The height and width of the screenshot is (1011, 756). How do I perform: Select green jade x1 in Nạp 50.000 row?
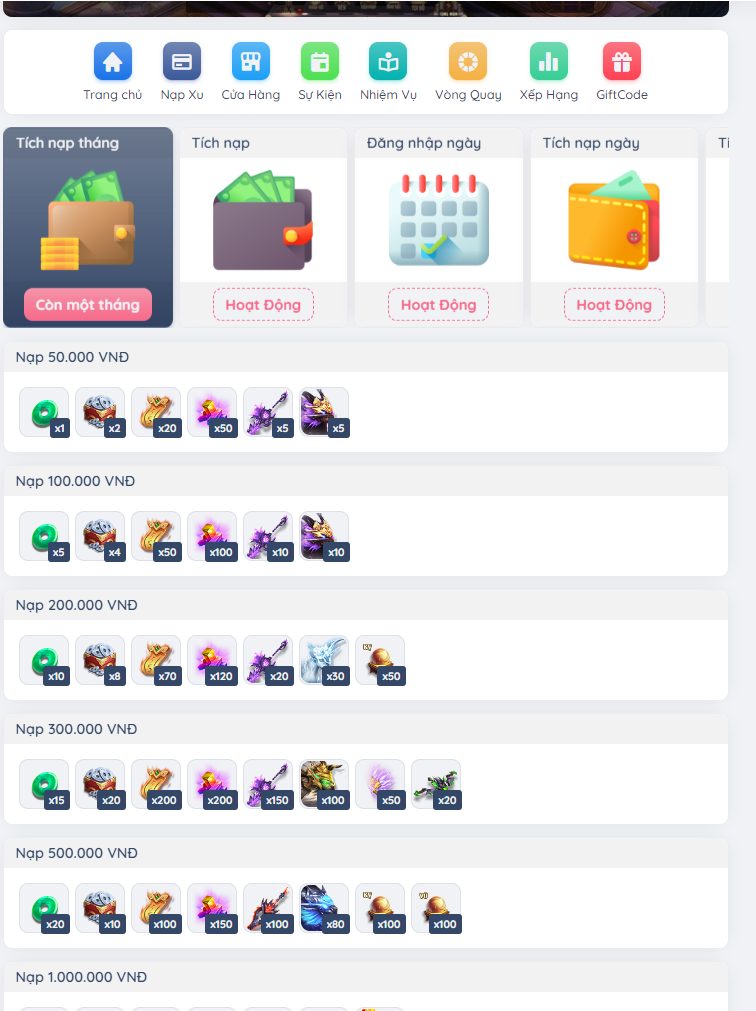tap(44, 412)
